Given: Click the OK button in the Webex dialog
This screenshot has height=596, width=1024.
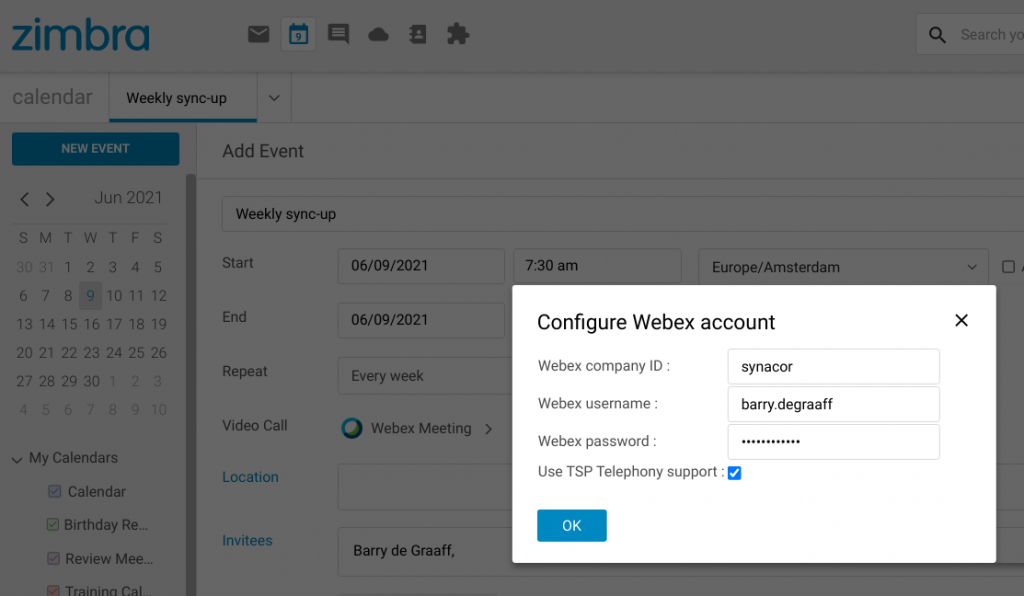Looking at the screenshot, I should 571,524.
